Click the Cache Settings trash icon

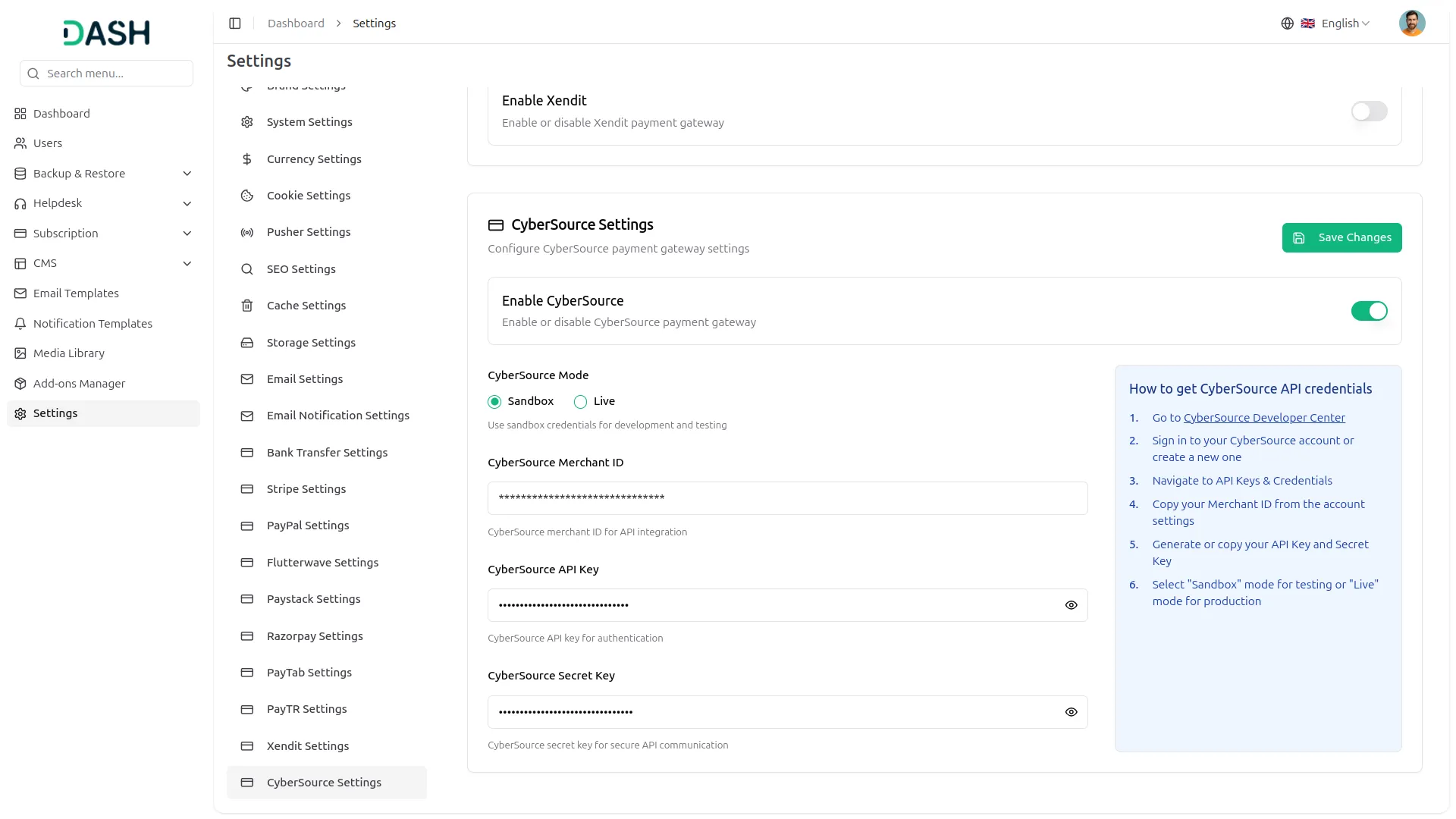[247, 306]
